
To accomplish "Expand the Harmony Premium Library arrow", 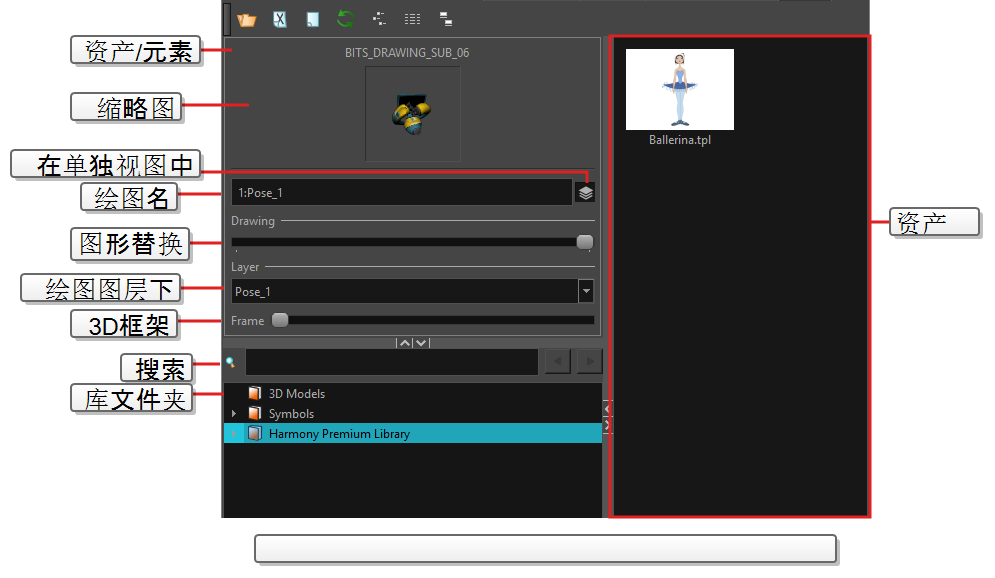I will coord(235,434).
